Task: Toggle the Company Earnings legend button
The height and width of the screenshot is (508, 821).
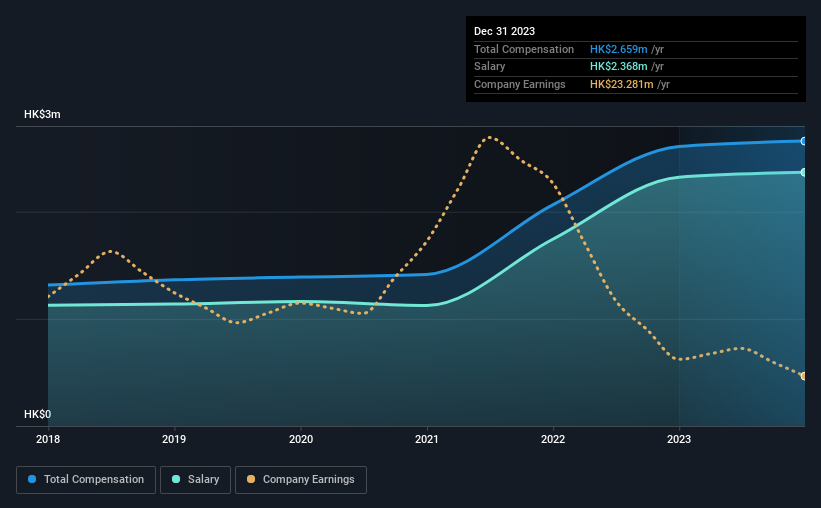Action: 301,480
